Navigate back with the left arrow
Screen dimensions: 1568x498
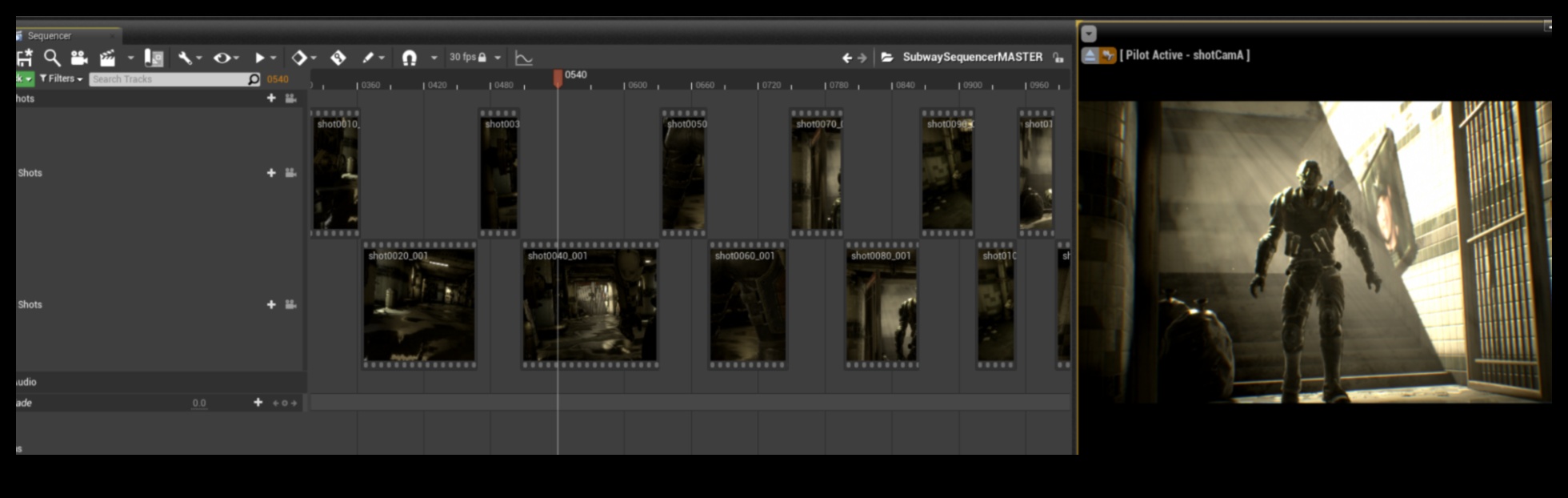[x=846, y=58]
